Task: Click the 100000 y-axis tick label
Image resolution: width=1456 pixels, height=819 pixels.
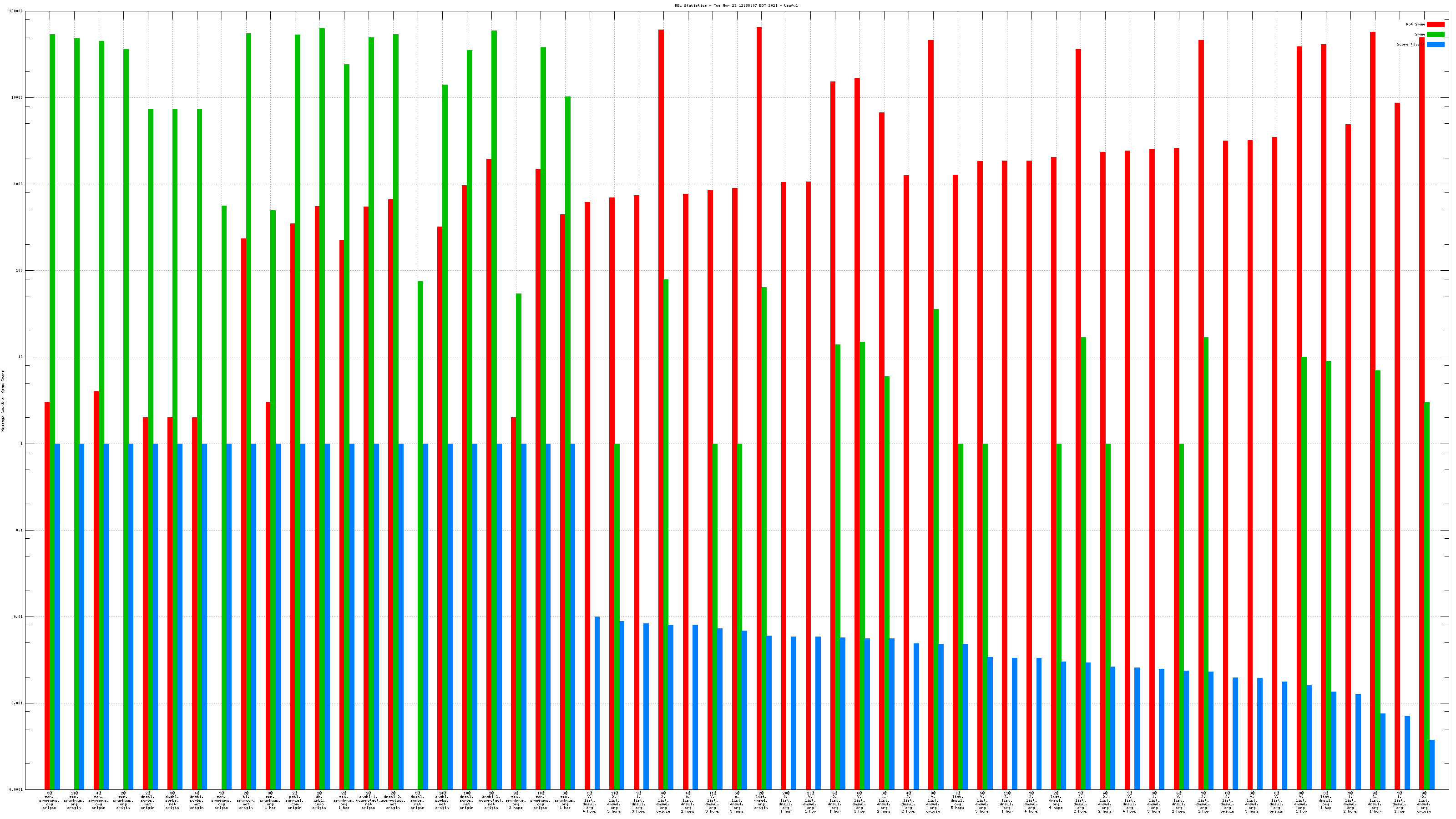Action: point(16,11)
